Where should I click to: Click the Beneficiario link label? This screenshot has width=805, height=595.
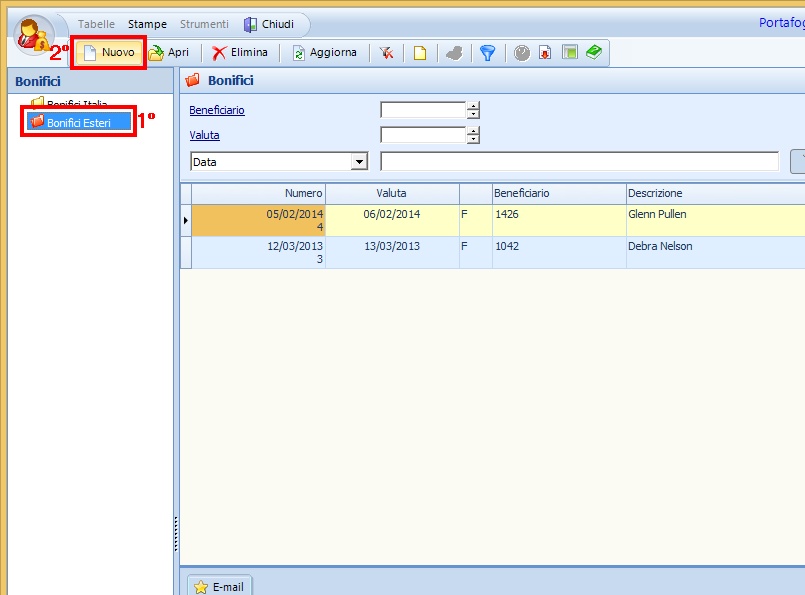click(x=217, y=110)
